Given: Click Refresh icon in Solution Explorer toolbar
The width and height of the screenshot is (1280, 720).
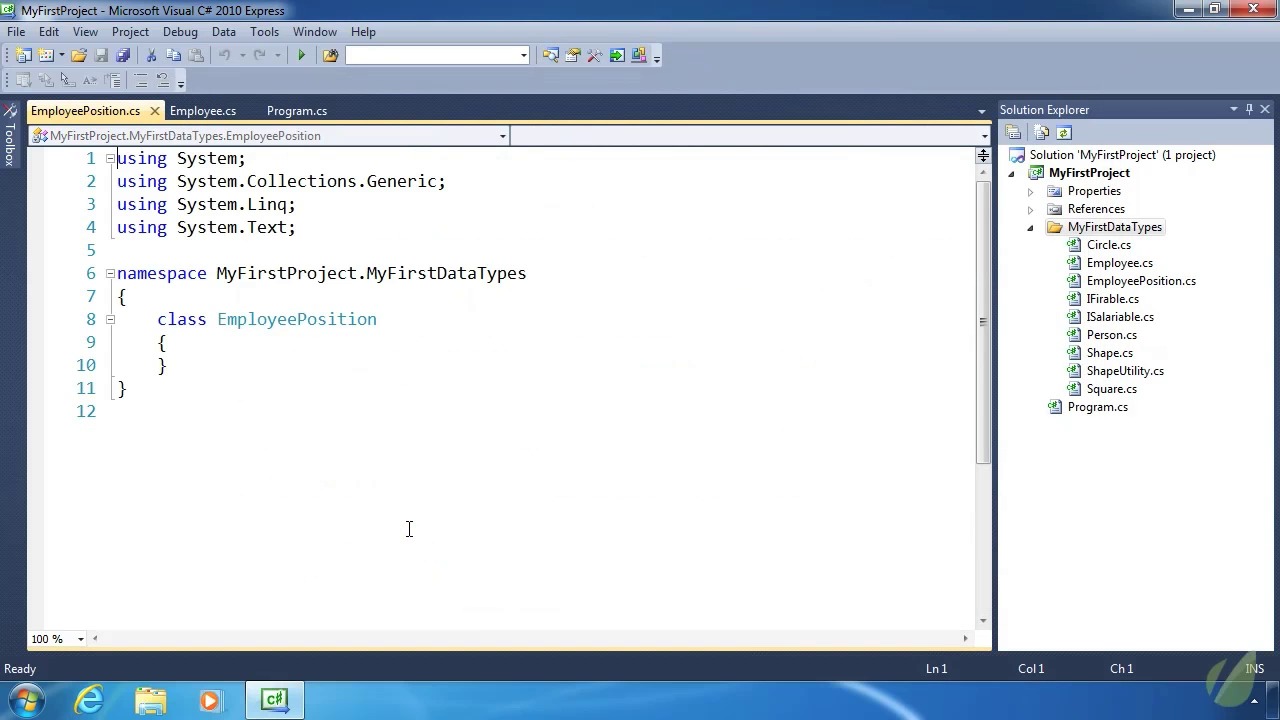Looking at the screenshot, I should (1064, 133).
